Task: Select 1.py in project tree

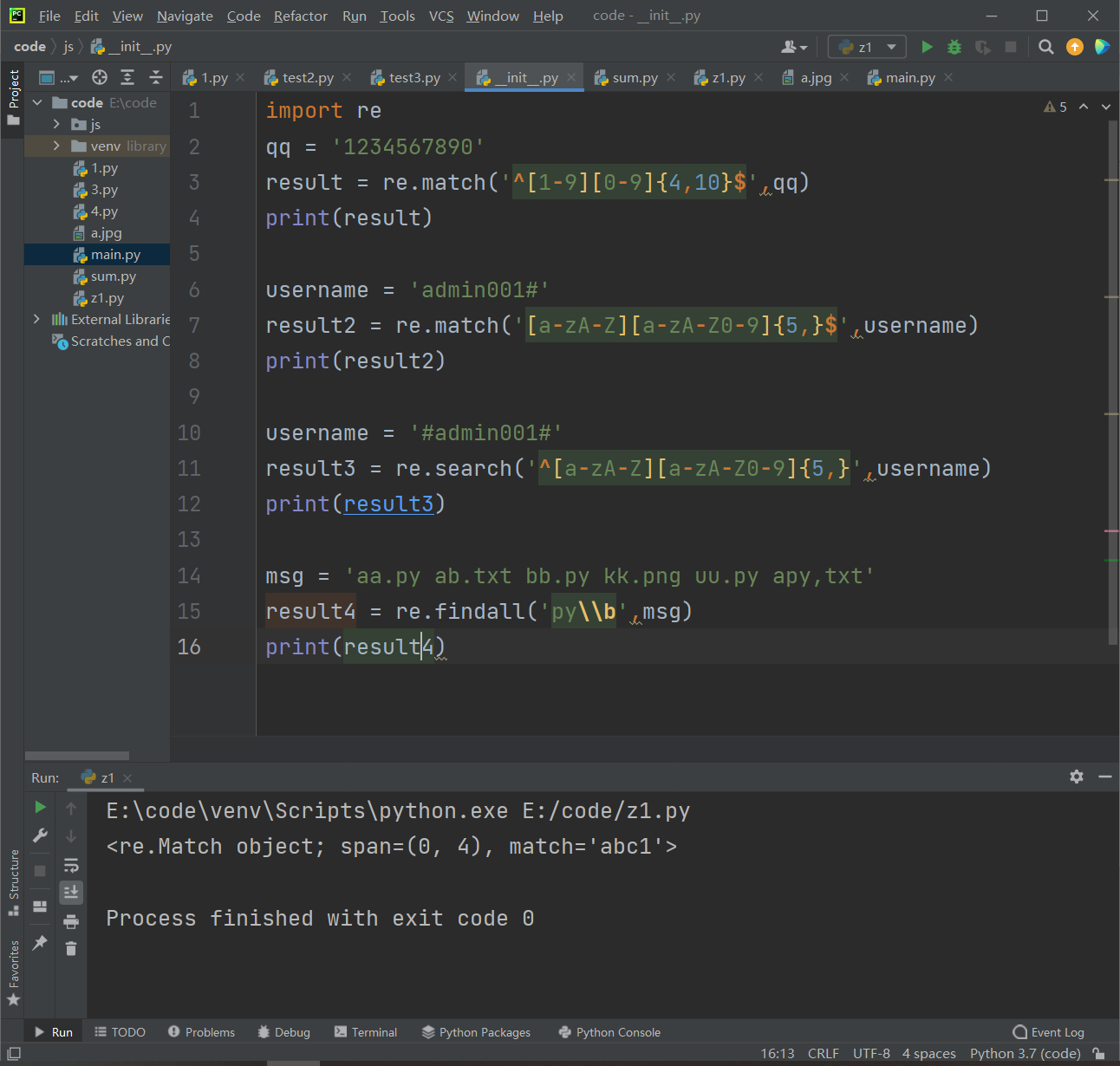Action: (95, 168)
